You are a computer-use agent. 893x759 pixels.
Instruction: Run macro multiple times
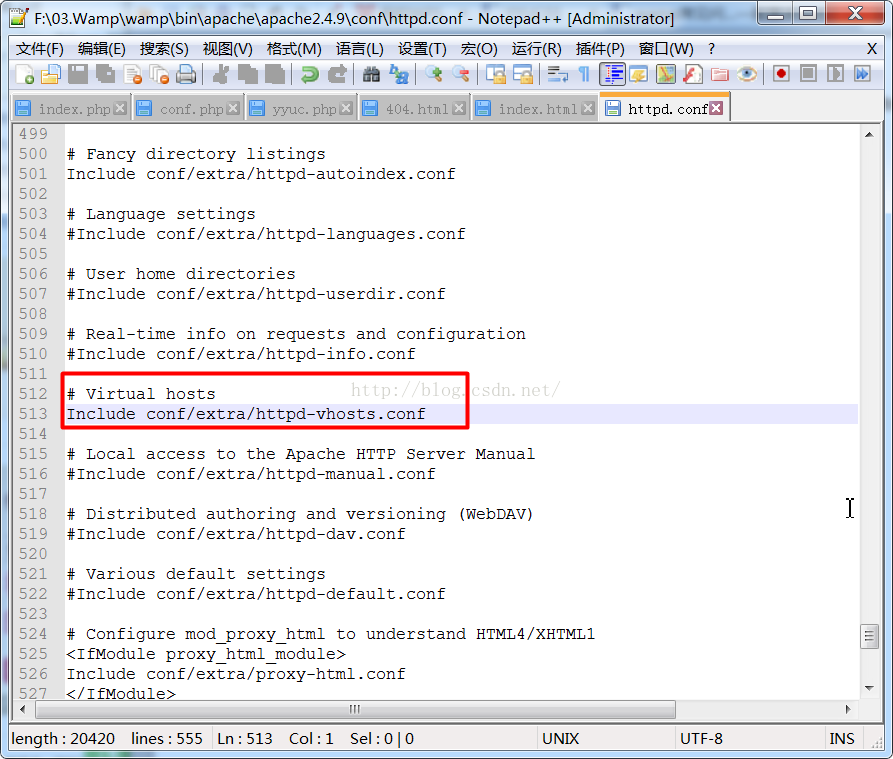(x=862, y=75)
